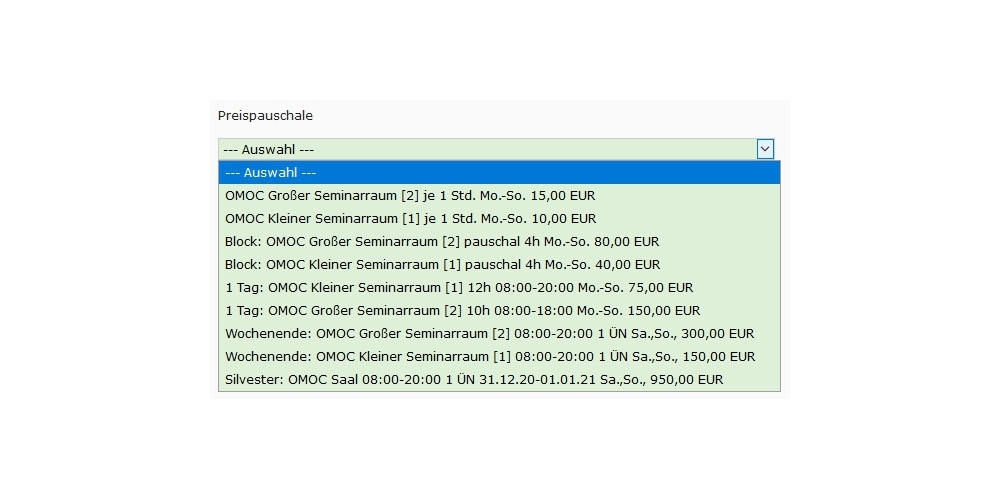Screen dimensions: 1000x500
Task: Select Block Kleiner Seminarraum pauschal 4h 40,00 EUR
Action: point(499,264)
